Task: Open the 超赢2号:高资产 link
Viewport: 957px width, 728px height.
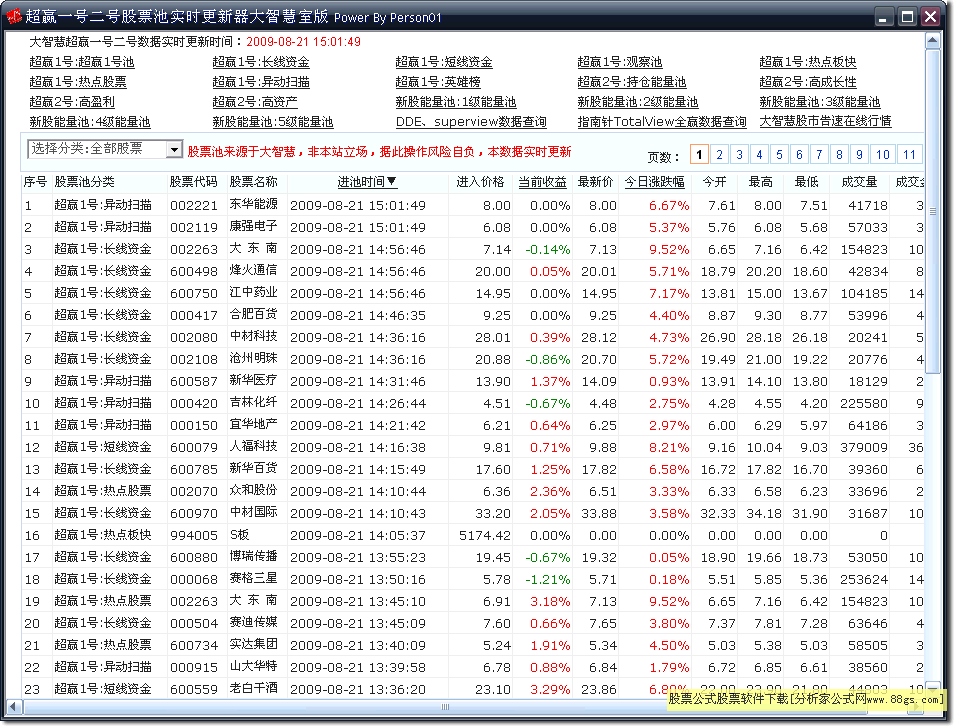Action: coord(255,102)
